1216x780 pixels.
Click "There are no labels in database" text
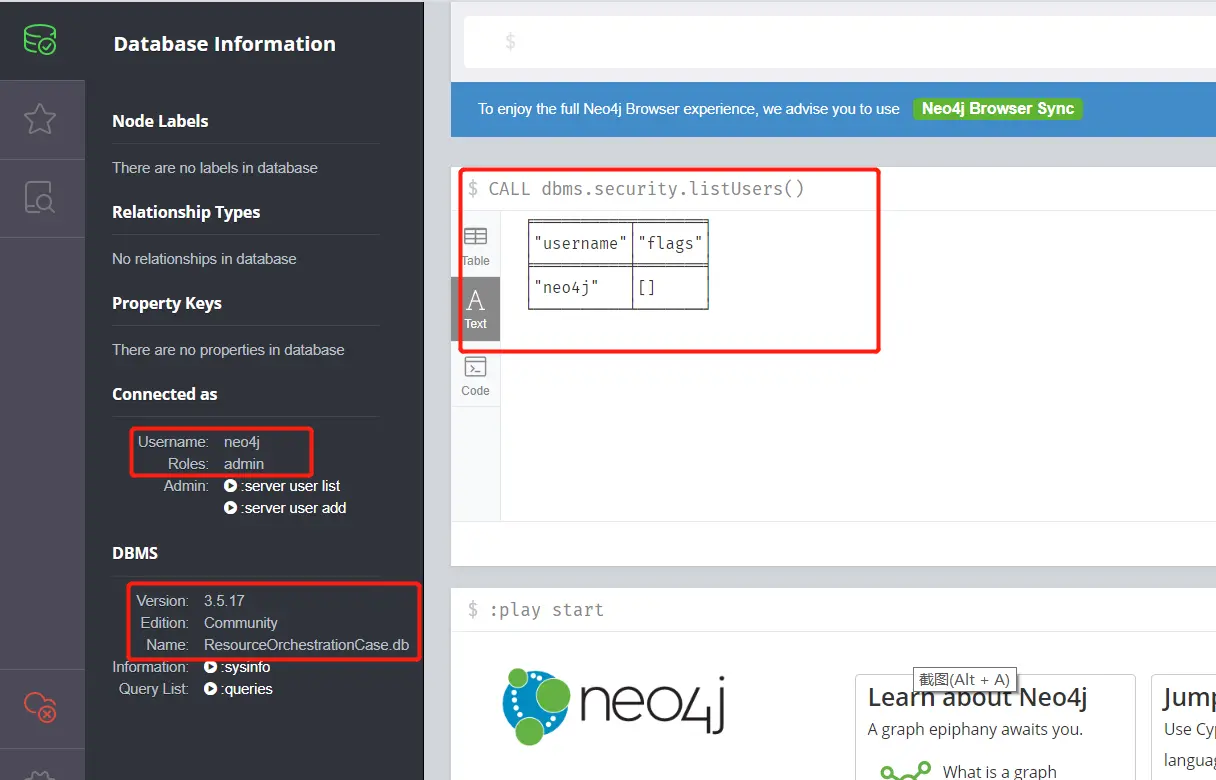215,168
